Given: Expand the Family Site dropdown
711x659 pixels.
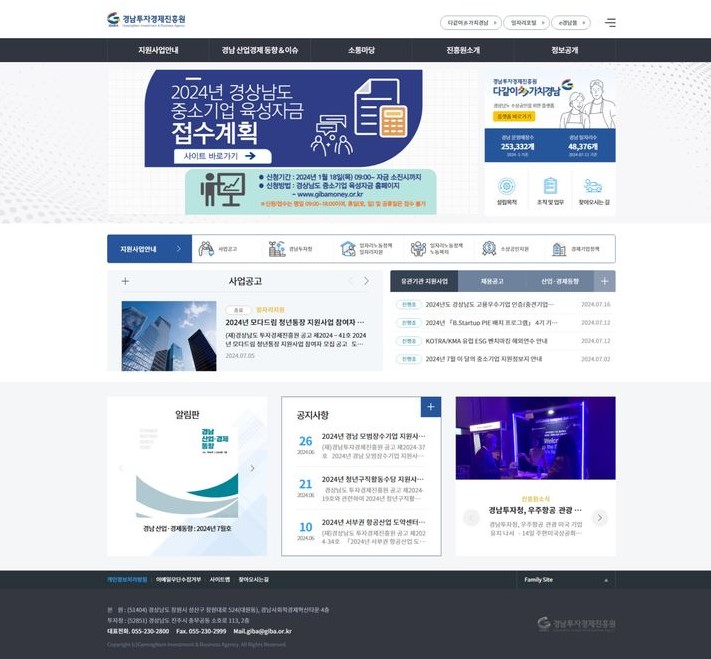Looking at the screenshot, I should [x=564, y=580].
